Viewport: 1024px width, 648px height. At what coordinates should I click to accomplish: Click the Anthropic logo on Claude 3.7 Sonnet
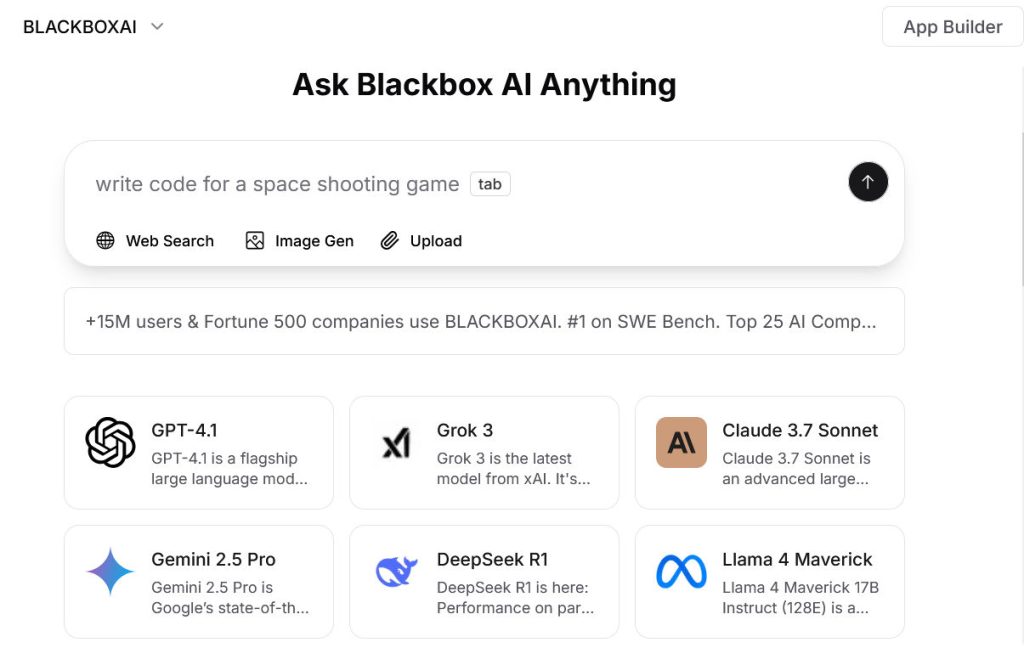[x=681, y=442]
